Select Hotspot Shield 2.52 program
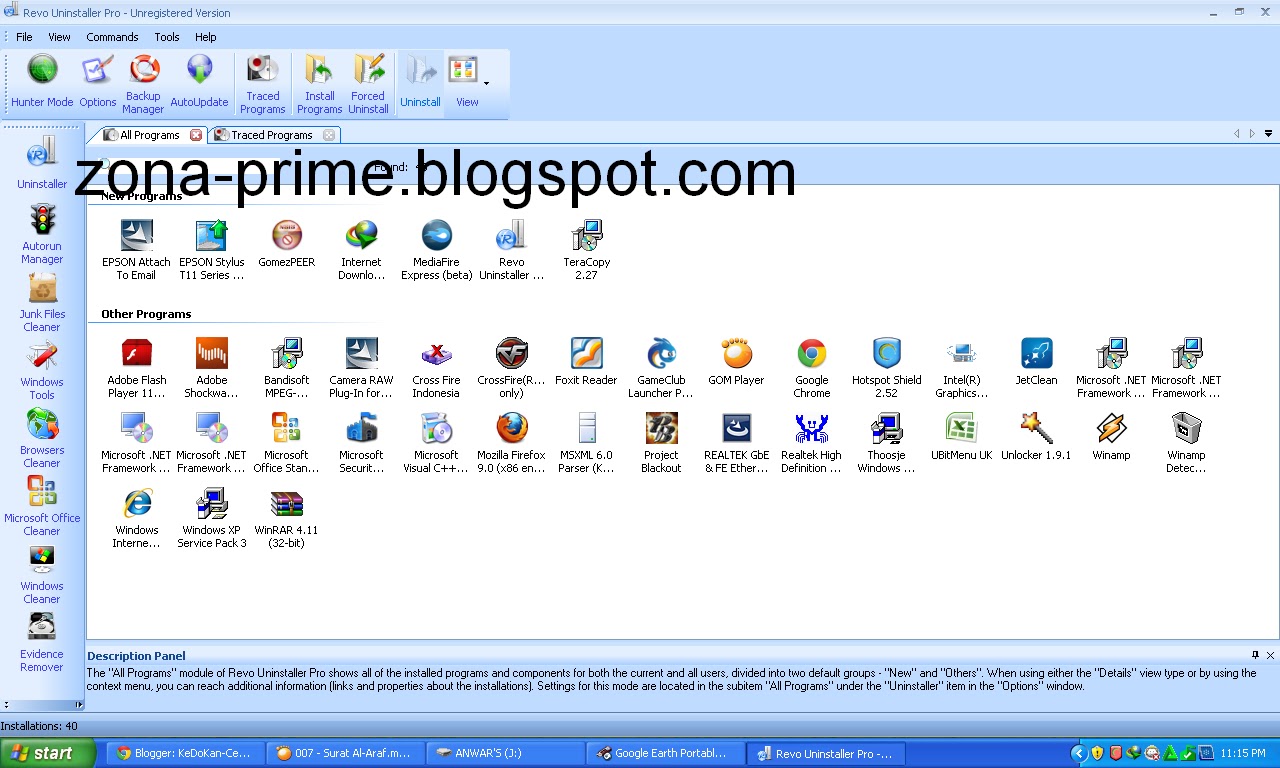This screenshot has width=1280, height=768. pyautogui.click(x=886, y=368)
